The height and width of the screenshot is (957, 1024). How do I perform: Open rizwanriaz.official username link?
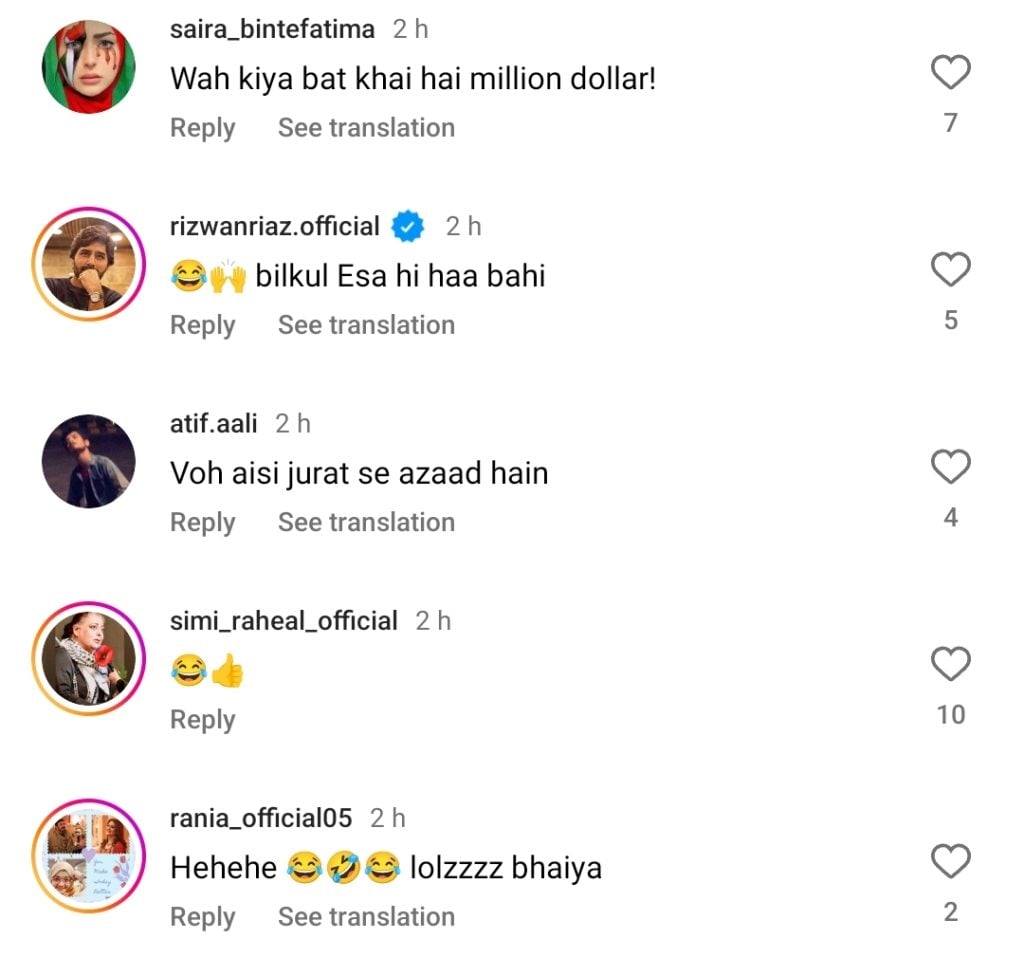275,227
